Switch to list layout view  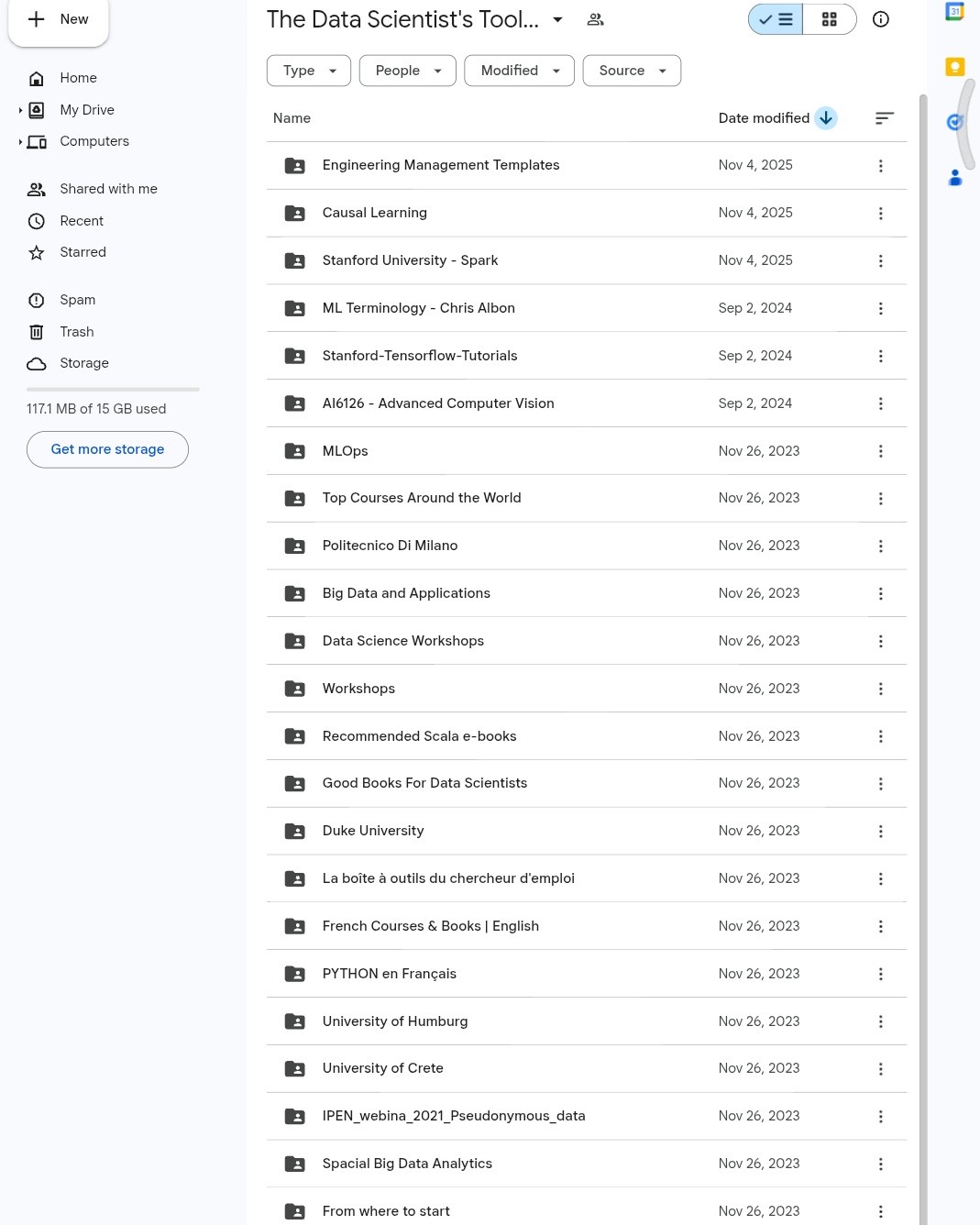point(776,19)
